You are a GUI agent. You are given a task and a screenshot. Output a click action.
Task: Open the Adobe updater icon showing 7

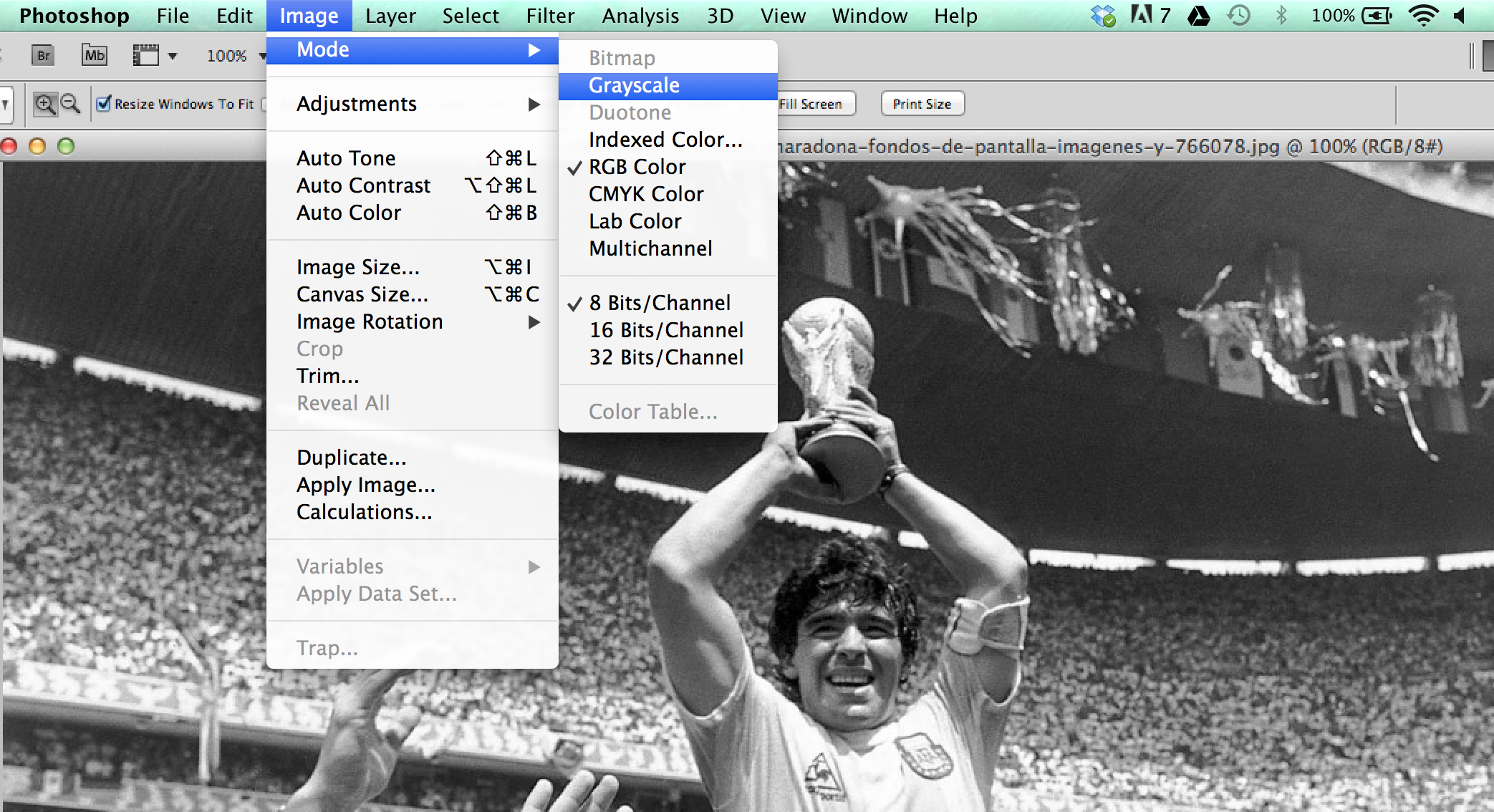tap(1151, 15)
